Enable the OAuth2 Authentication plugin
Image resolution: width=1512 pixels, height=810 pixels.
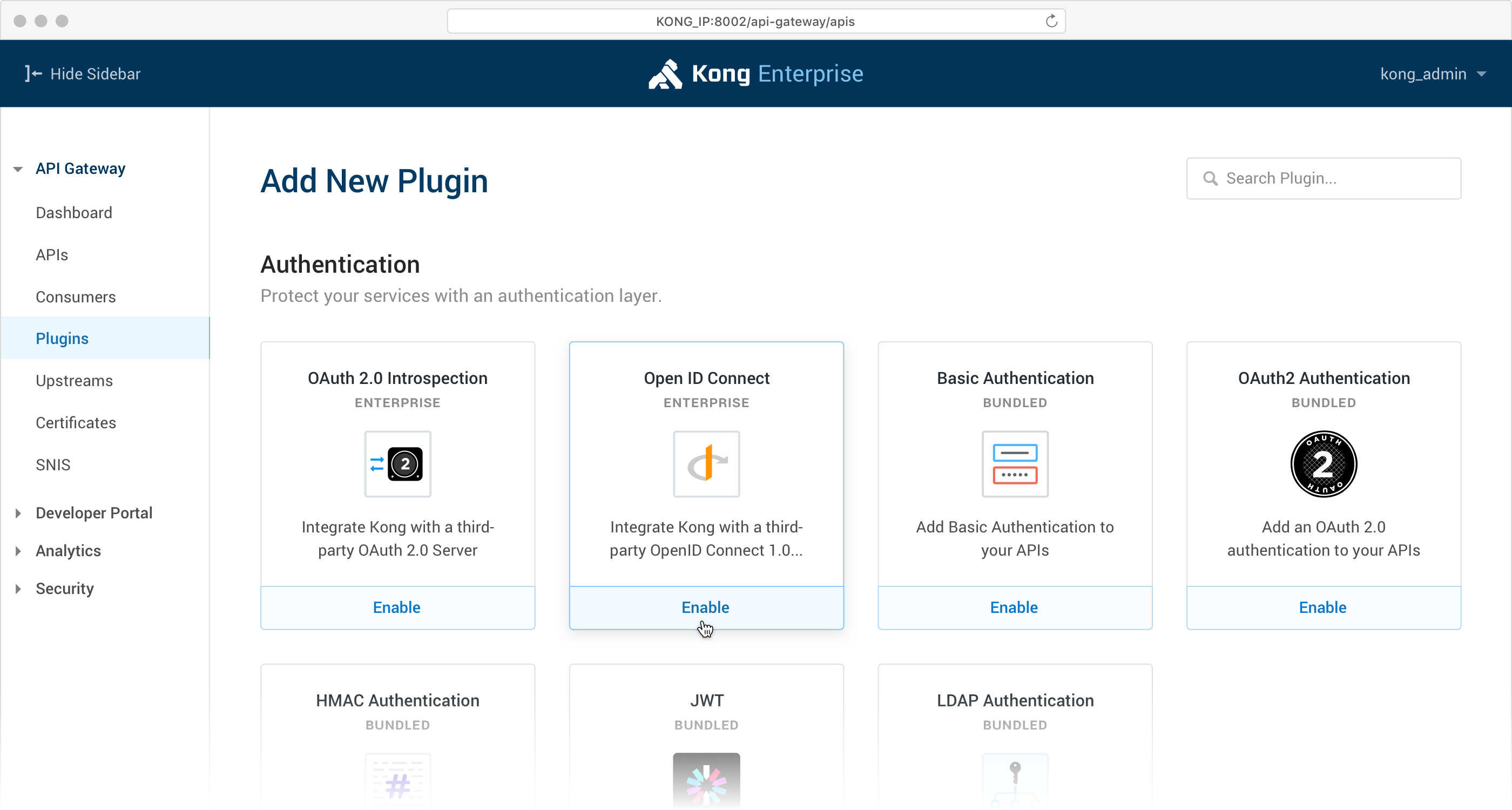1324,607
